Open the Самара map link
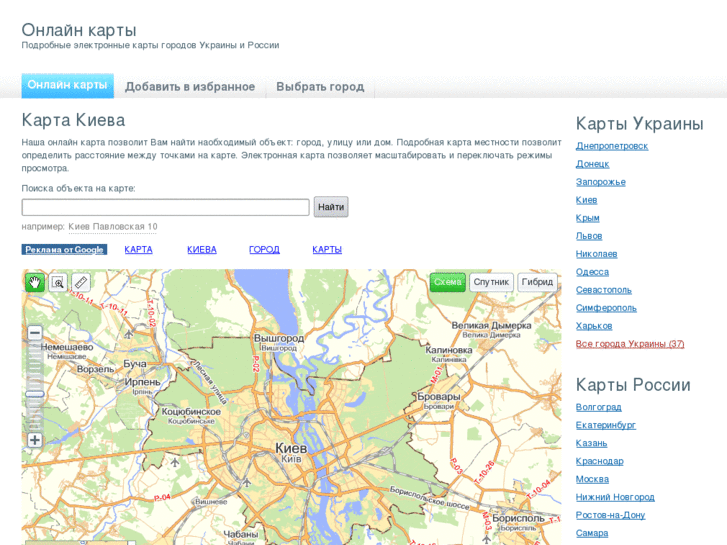The height and width of the screenshot is (545, 727). [592, 533]
